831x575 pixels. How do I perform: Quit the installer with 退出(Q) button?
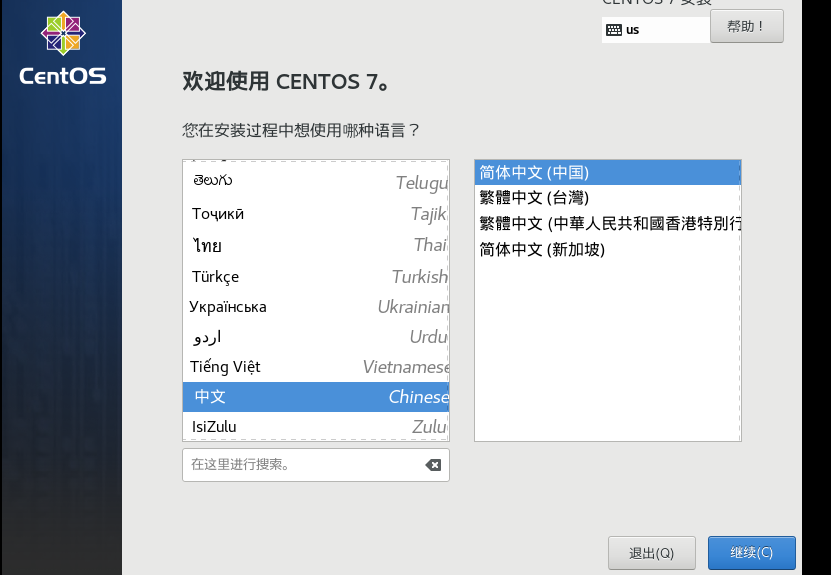point(651,553)
